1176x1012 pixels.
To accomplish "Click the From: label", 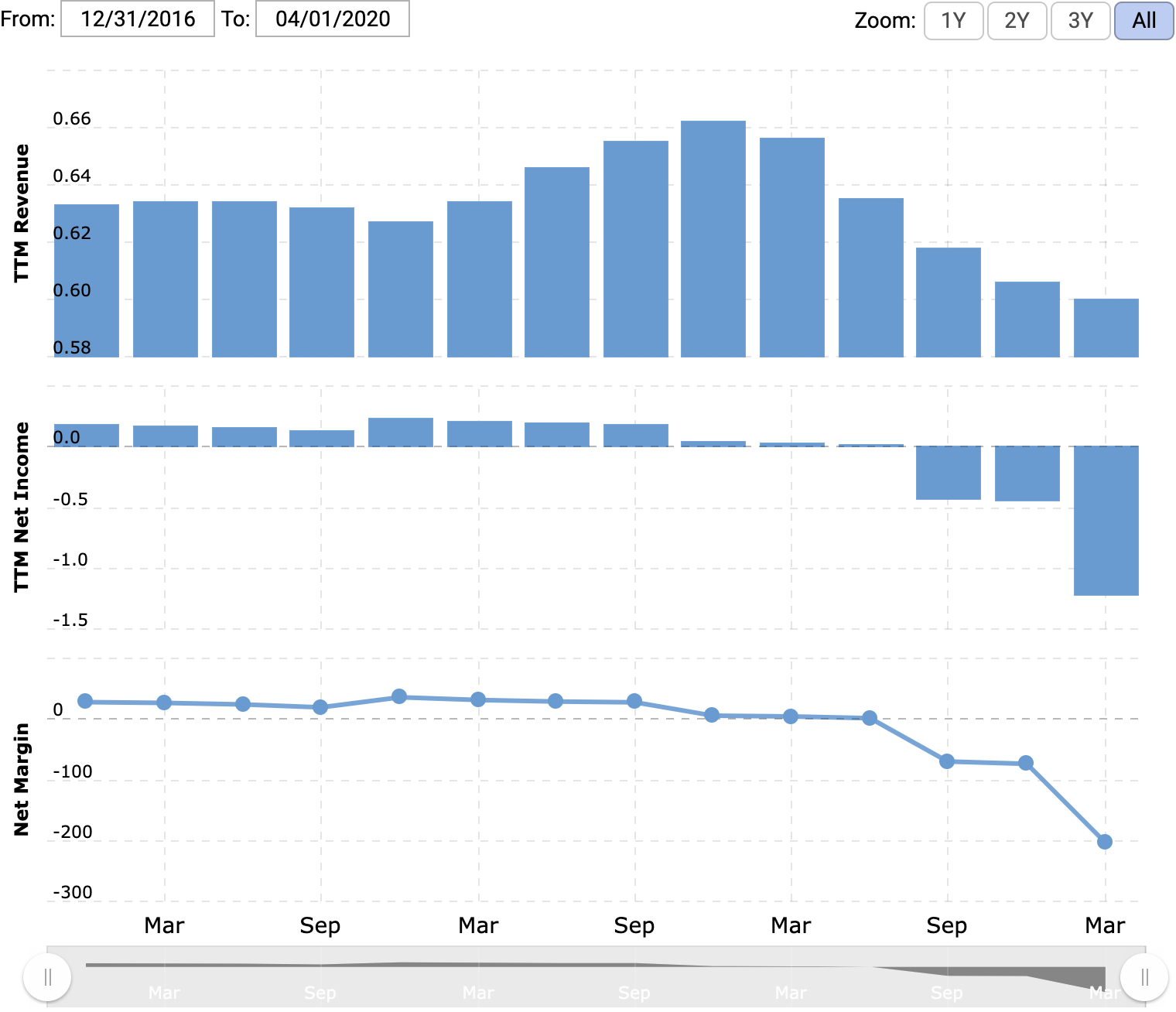I will click(28, 19).
